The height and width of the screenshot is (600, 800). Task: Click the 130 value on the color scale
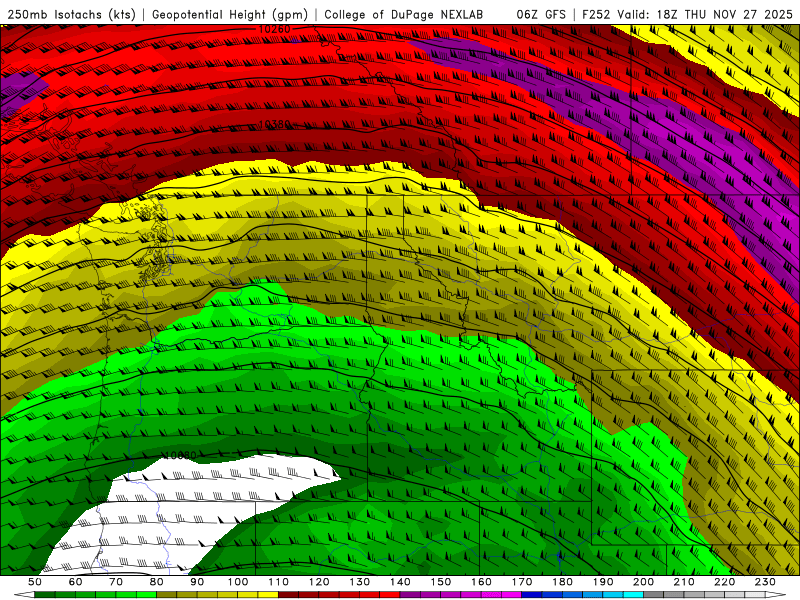tap(359, 582)
